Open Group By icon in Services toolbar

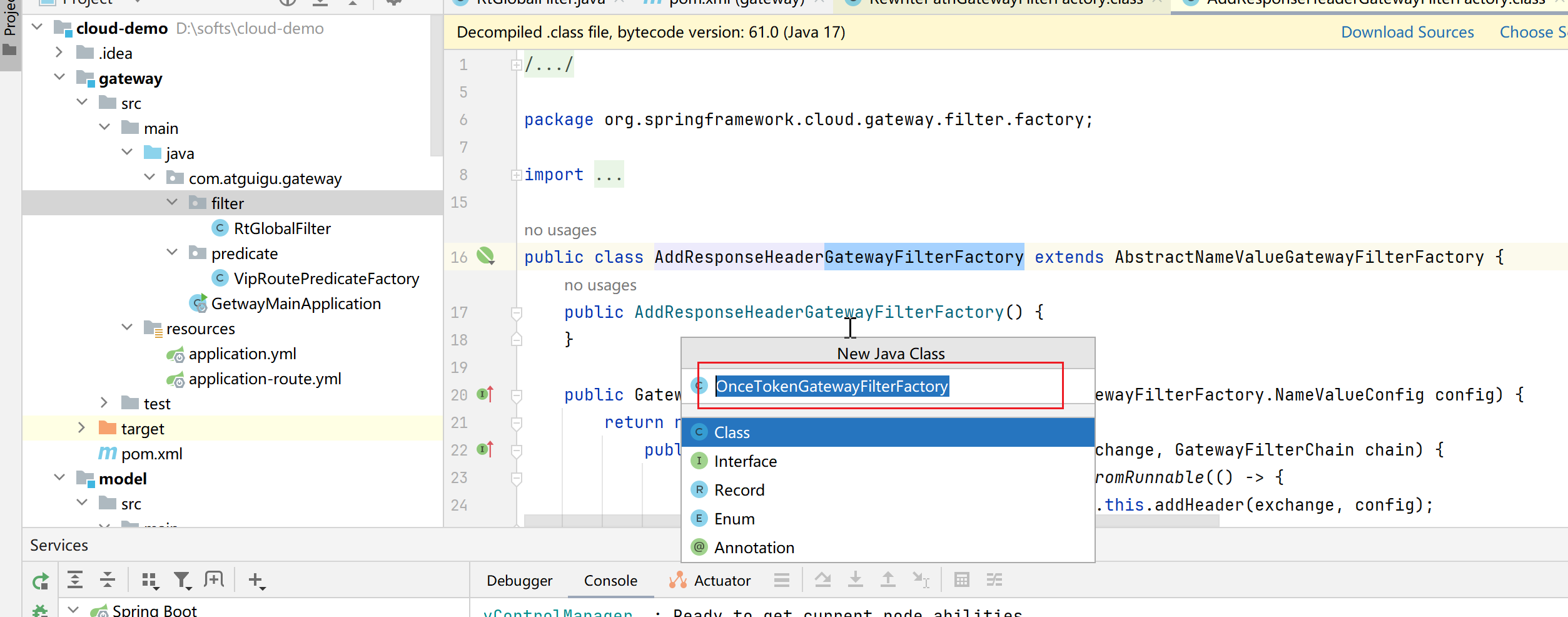pos(150,581)
